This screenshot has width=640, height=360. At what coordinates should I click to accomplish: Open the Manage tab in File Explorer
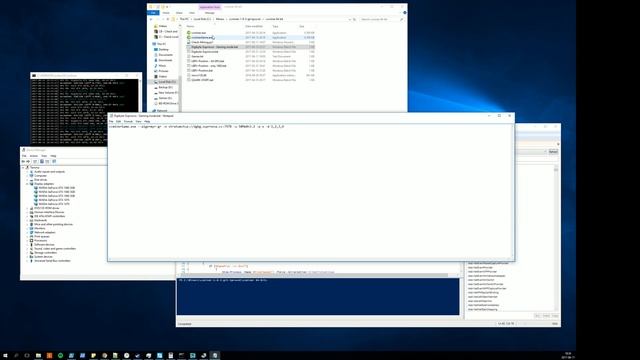pyautogui.click(x=209, y=13)
